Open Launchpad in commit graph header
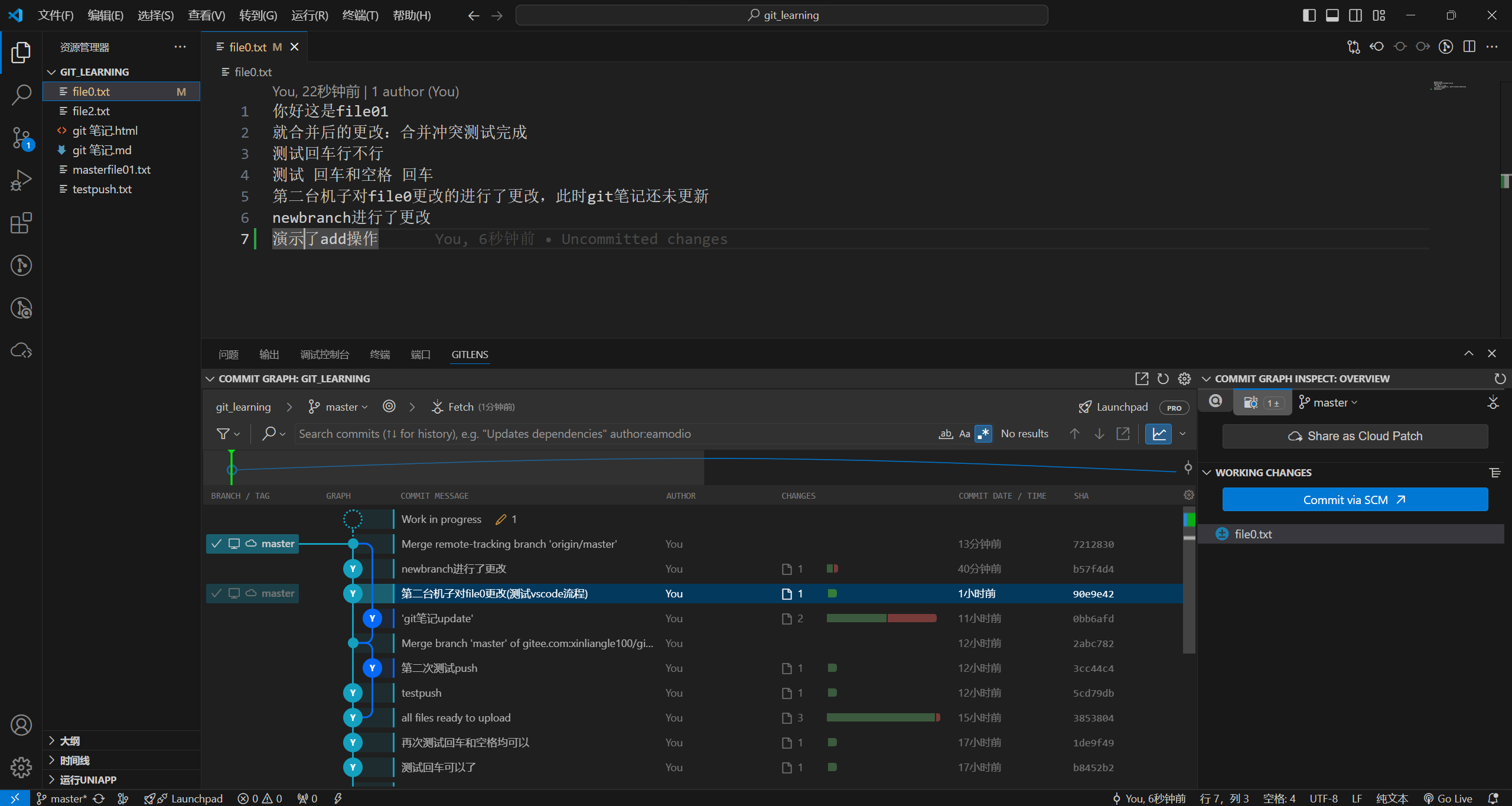 (x=1113, y=407)
